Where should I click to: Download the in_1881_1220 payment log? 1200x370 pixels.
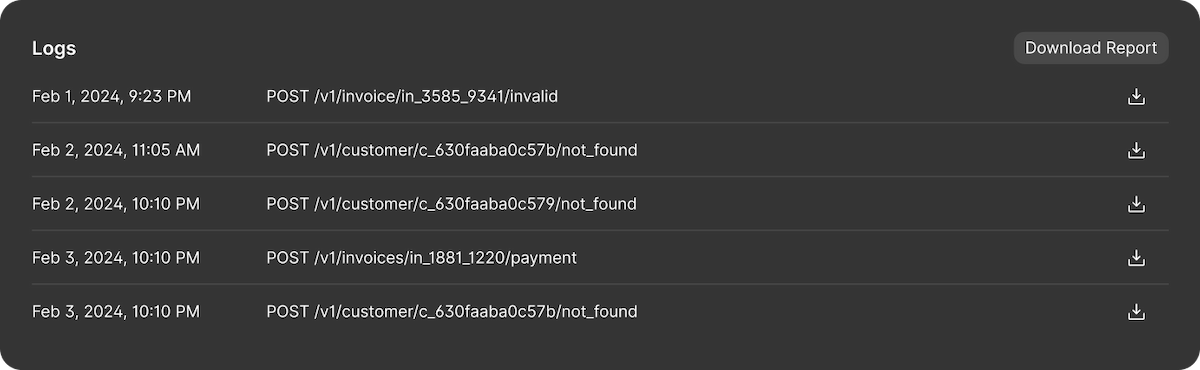coord(1135,259)
